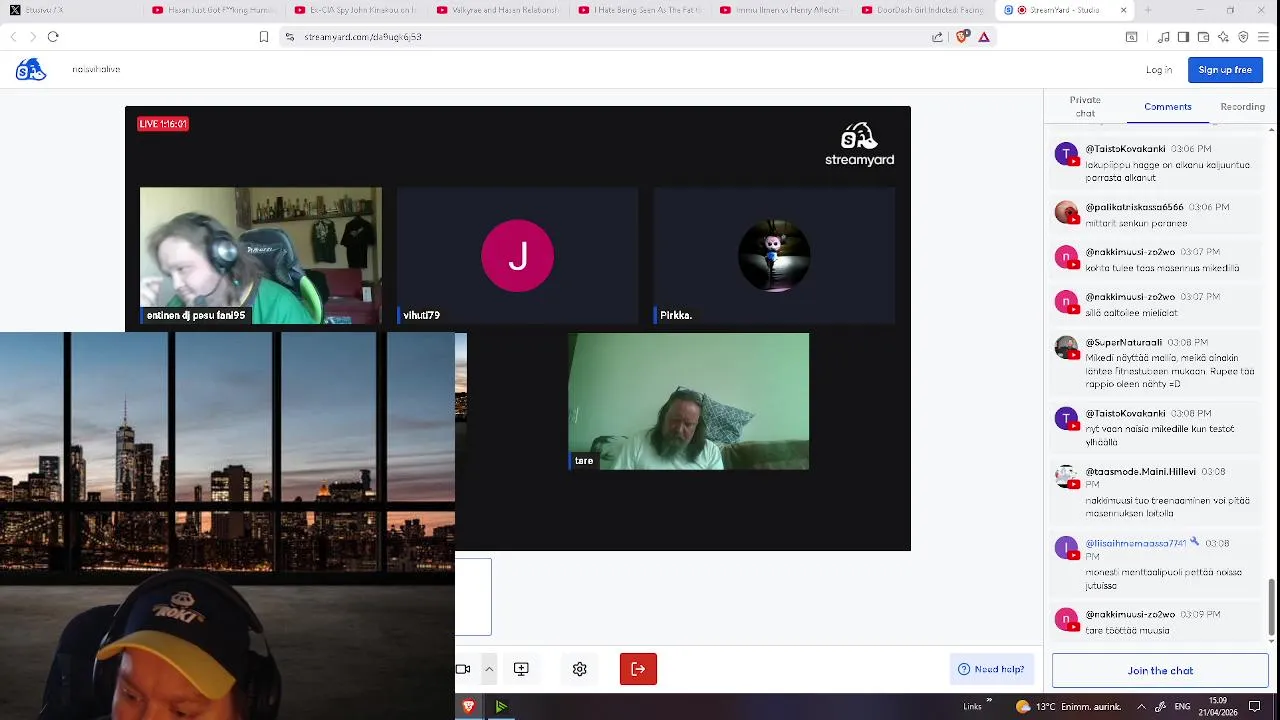Go forward in browser history
The height and width of the screenshot is (720, 1280).
(33, 37)
